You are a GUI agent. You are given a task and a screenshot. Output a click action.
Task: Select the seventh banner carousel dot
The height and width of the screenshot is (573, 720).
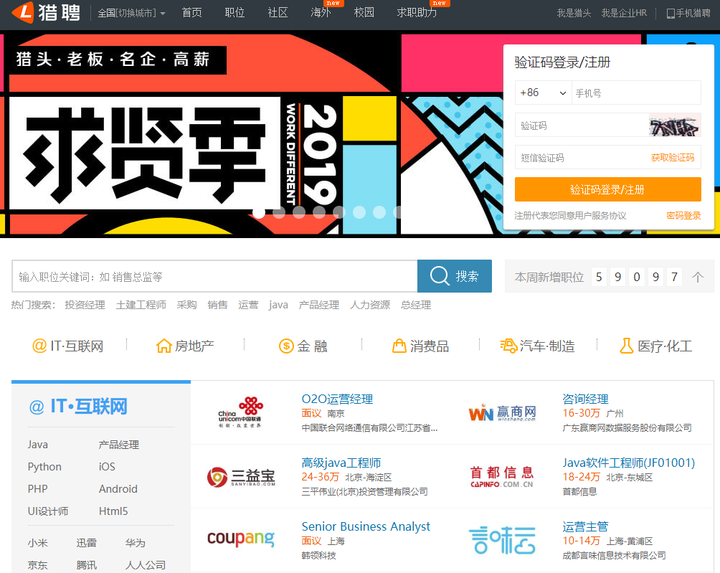point(379,212)
